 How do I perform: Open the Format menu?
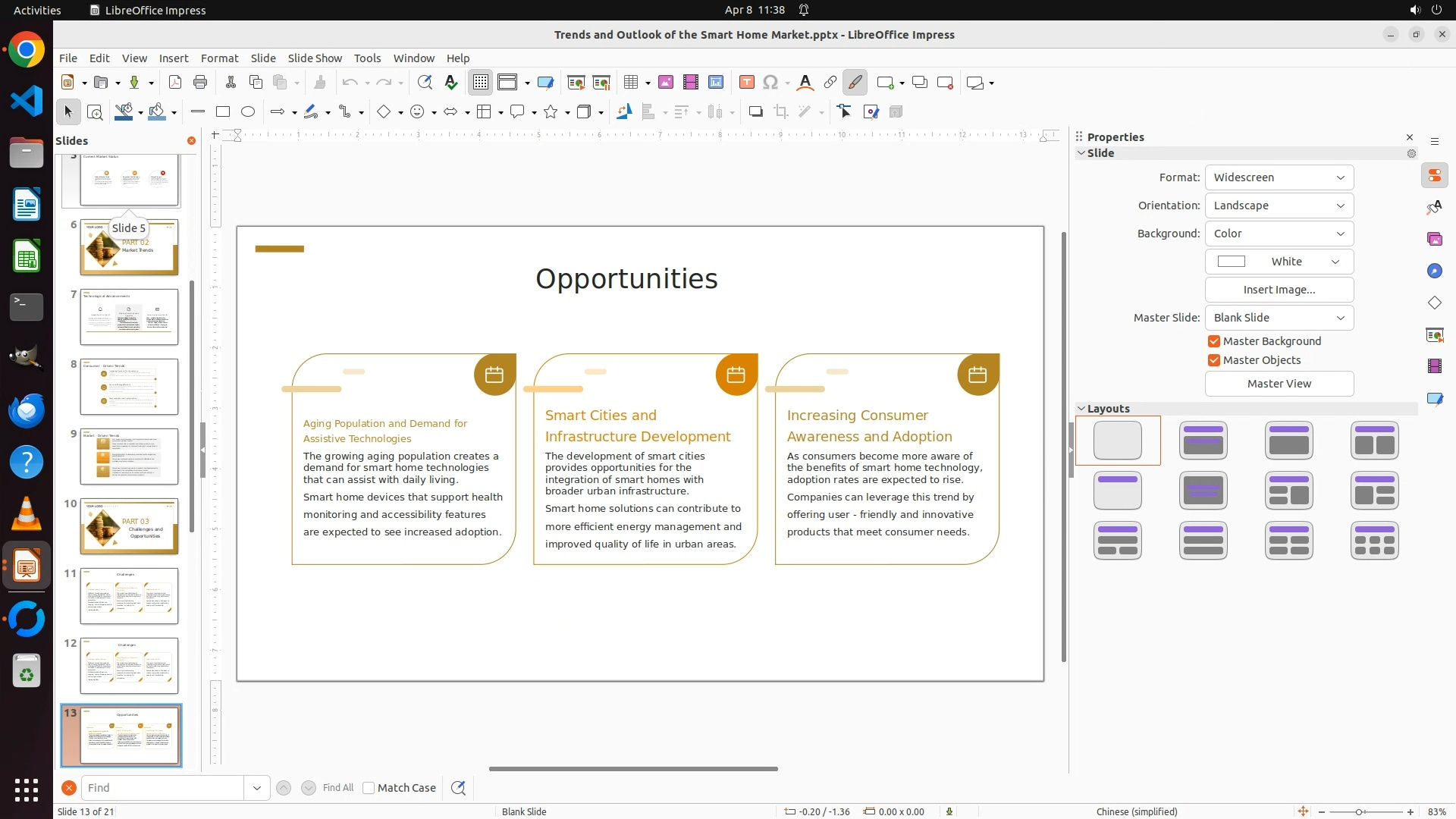(219, 58)
